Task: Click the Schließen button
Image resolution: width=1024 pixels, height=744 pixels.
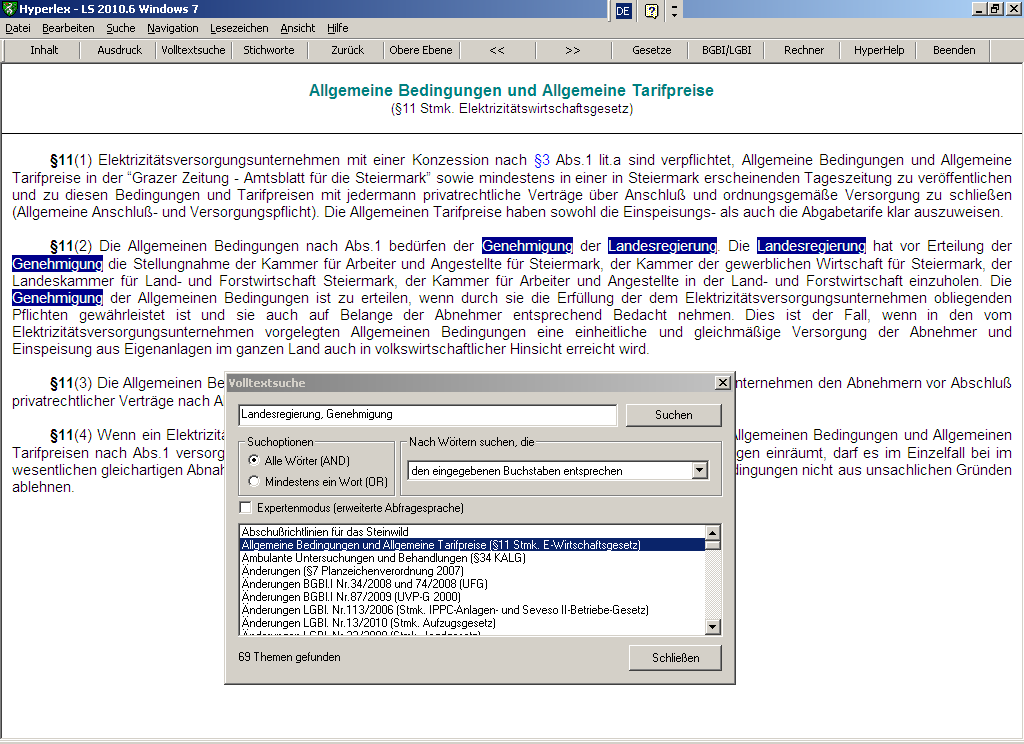Action: coord(675,658)
